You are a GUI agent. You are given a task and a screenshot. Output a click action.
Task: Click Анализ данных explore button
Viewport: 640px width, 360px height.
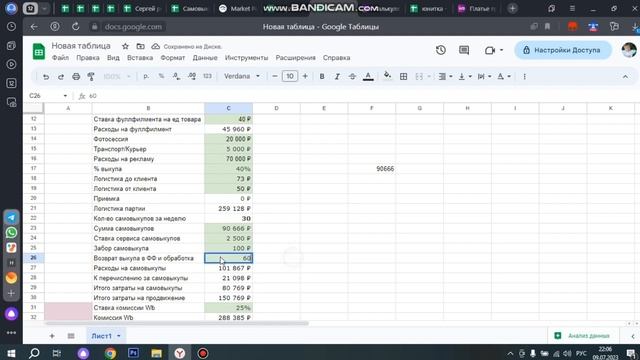(582, 336)
